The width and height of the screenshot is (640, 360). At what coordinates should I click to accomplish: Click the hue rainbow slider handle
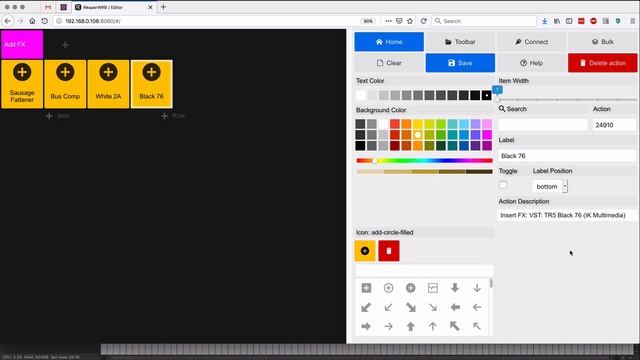click(375, 161)
